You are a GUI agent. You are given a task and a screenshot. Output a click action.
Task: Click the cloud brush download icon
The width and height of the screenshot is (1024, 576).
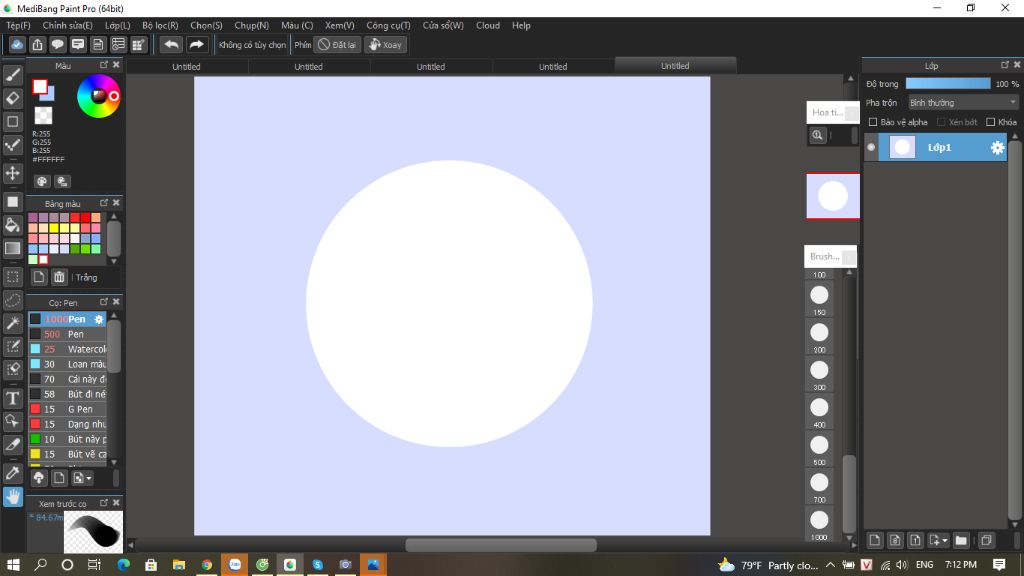click(39, 478)
